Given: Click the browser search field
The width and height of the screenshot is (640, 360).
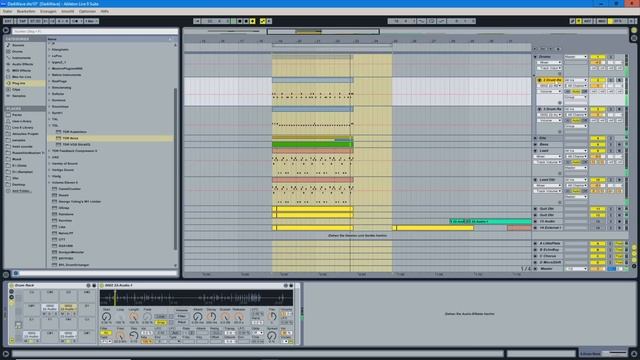Looking at the screenshot, I should (95, 31).
